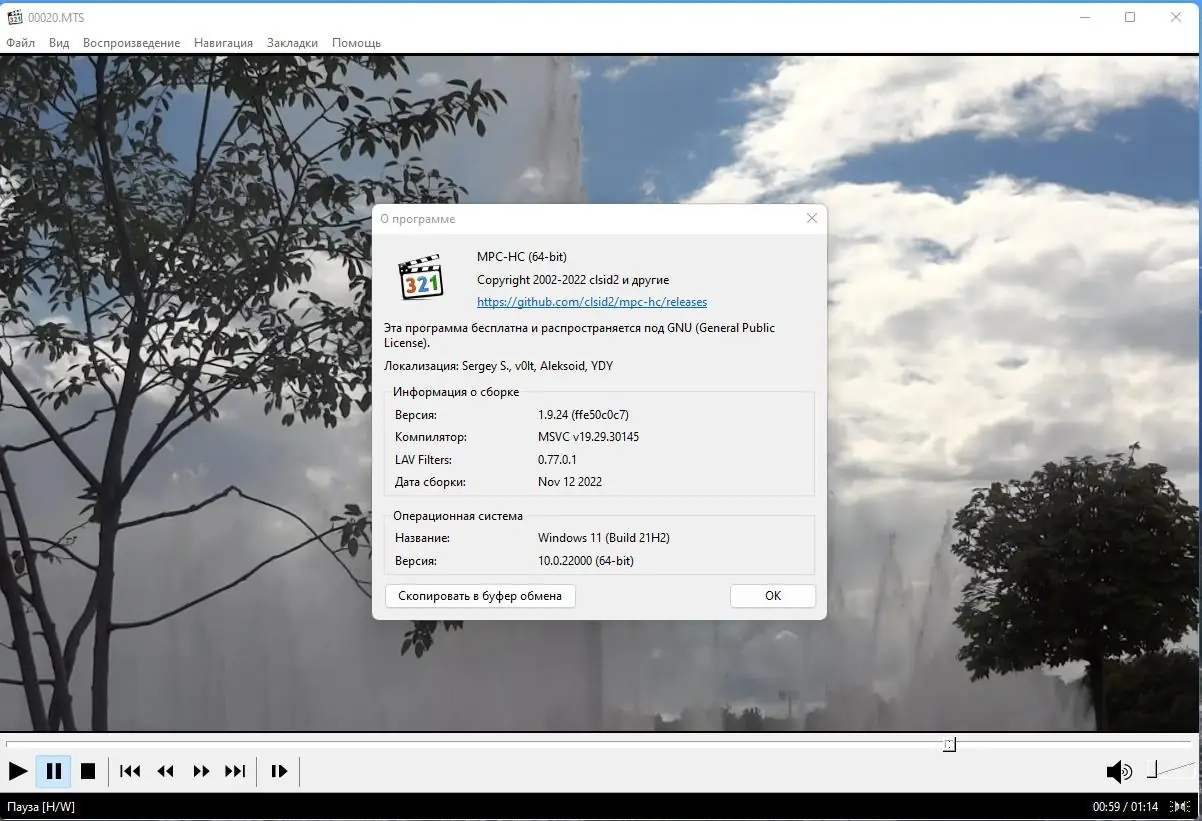Open the mpc-hc releases GitHub link

pos(592,301)
